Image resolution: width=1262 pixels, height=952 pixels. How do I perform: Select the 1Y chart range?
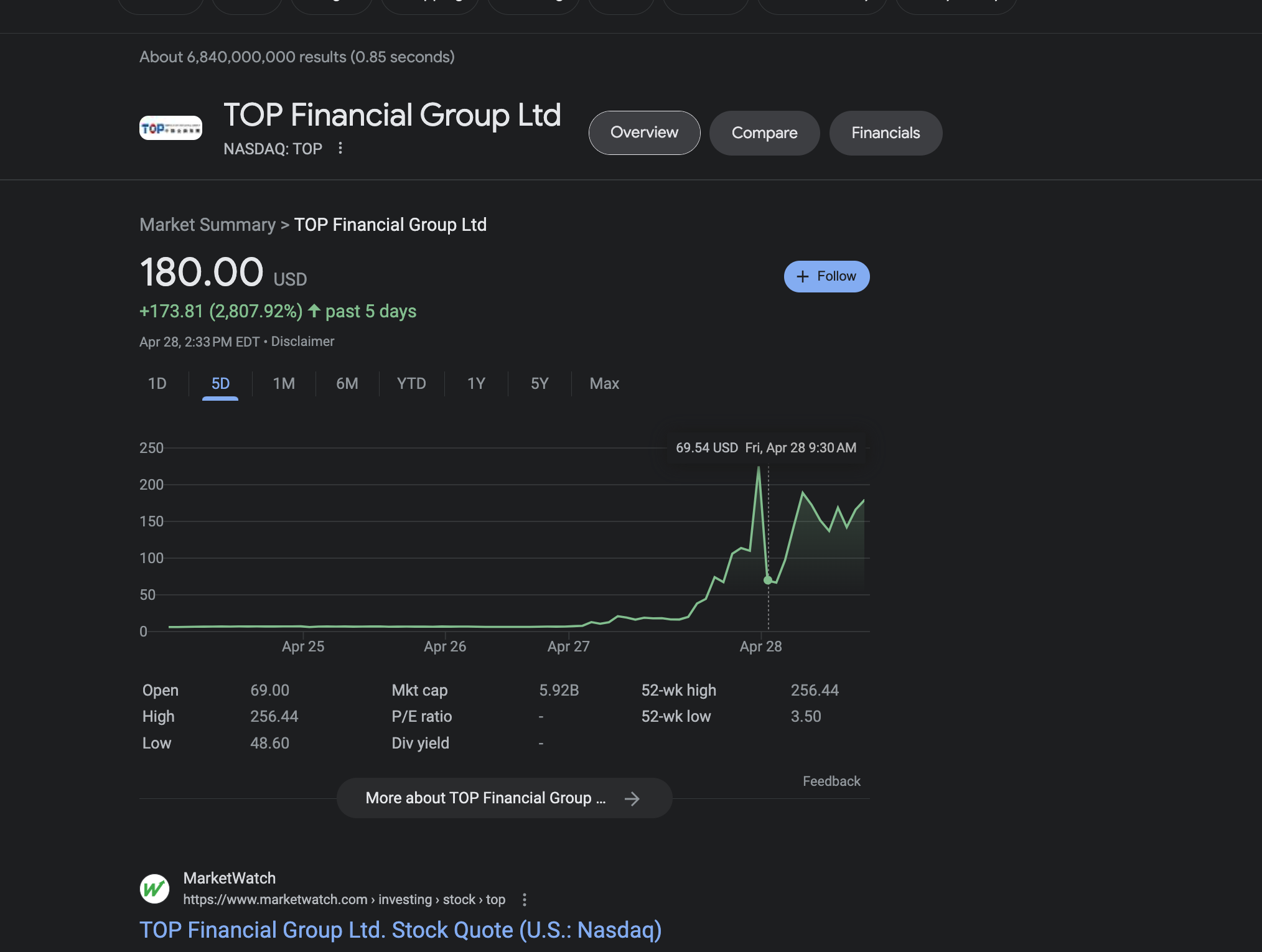[476, 383]
